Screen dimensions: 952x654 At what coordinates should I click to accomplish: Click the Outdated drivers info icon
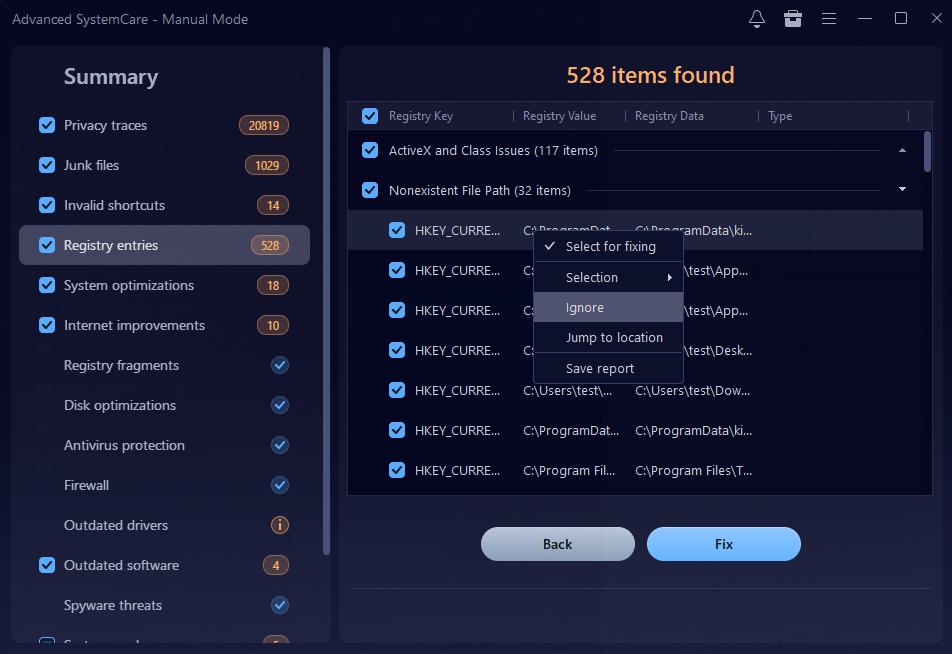[x=280, y=525]
